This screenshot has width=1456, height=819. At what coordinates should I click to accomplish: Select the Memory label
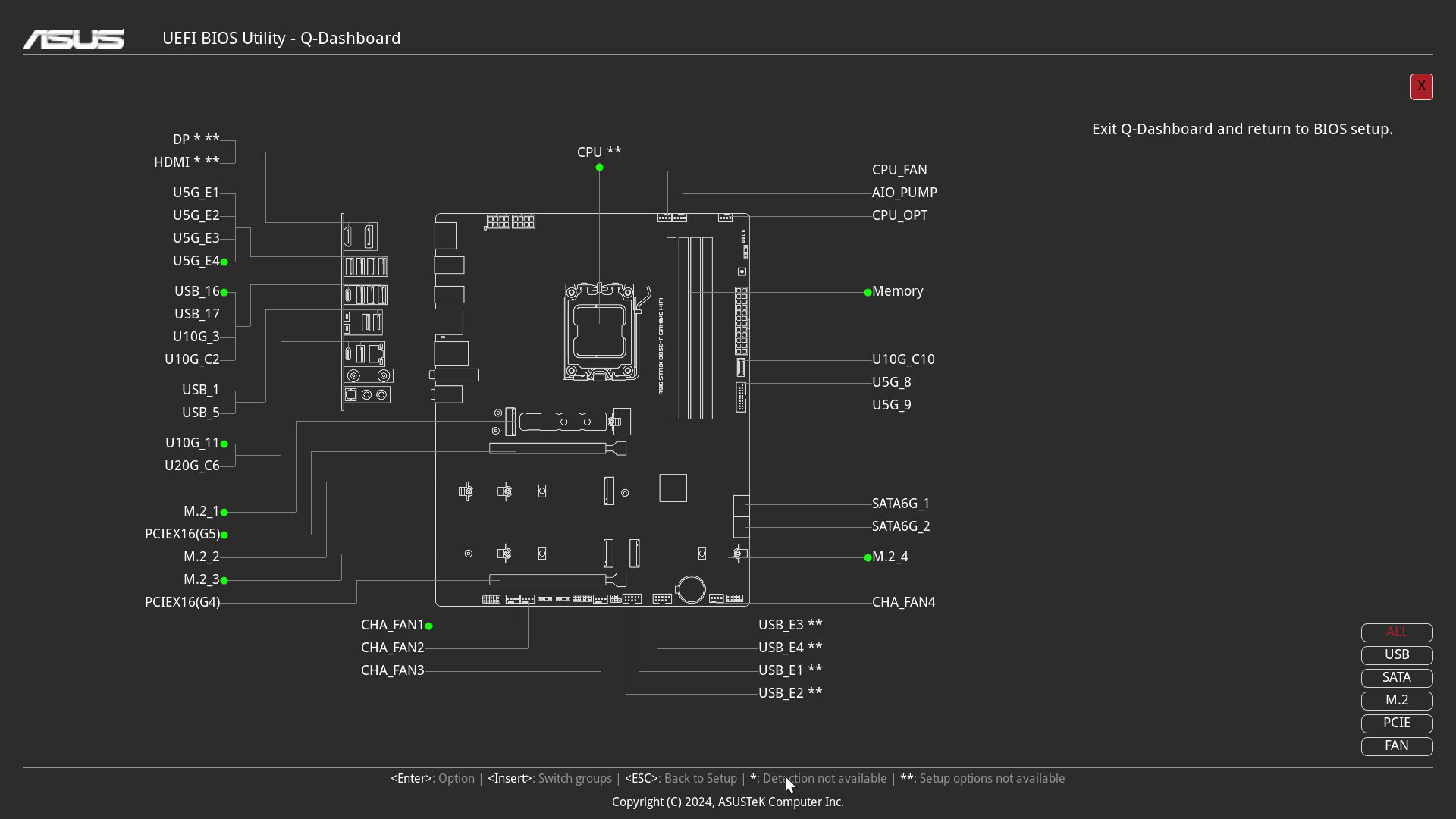point(898,291)
